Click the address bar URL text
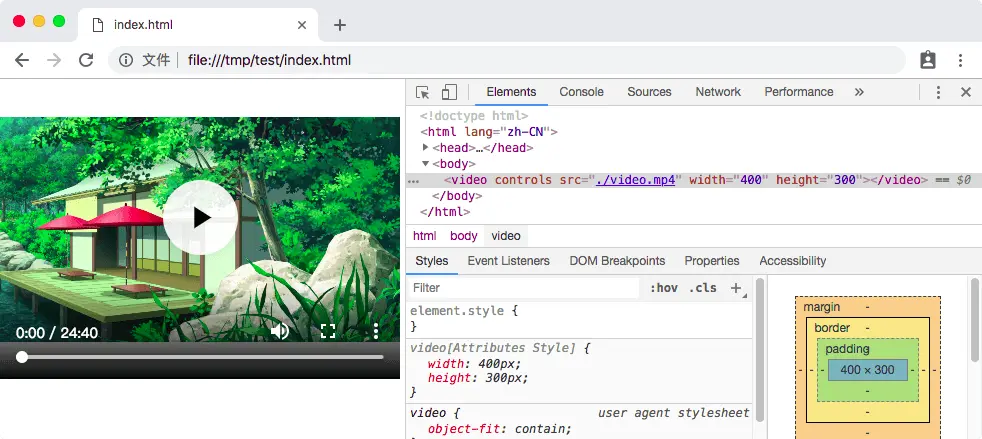 pos(269,60)
